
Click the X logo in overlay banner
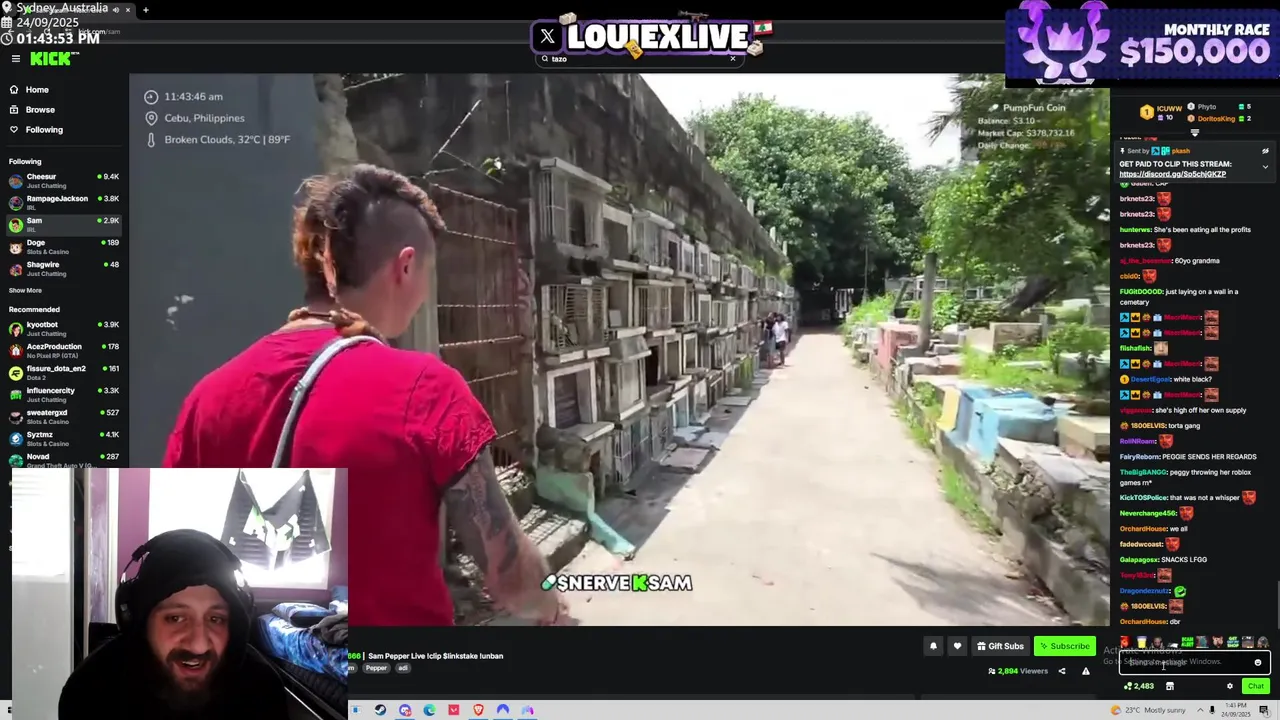point(547,37)
